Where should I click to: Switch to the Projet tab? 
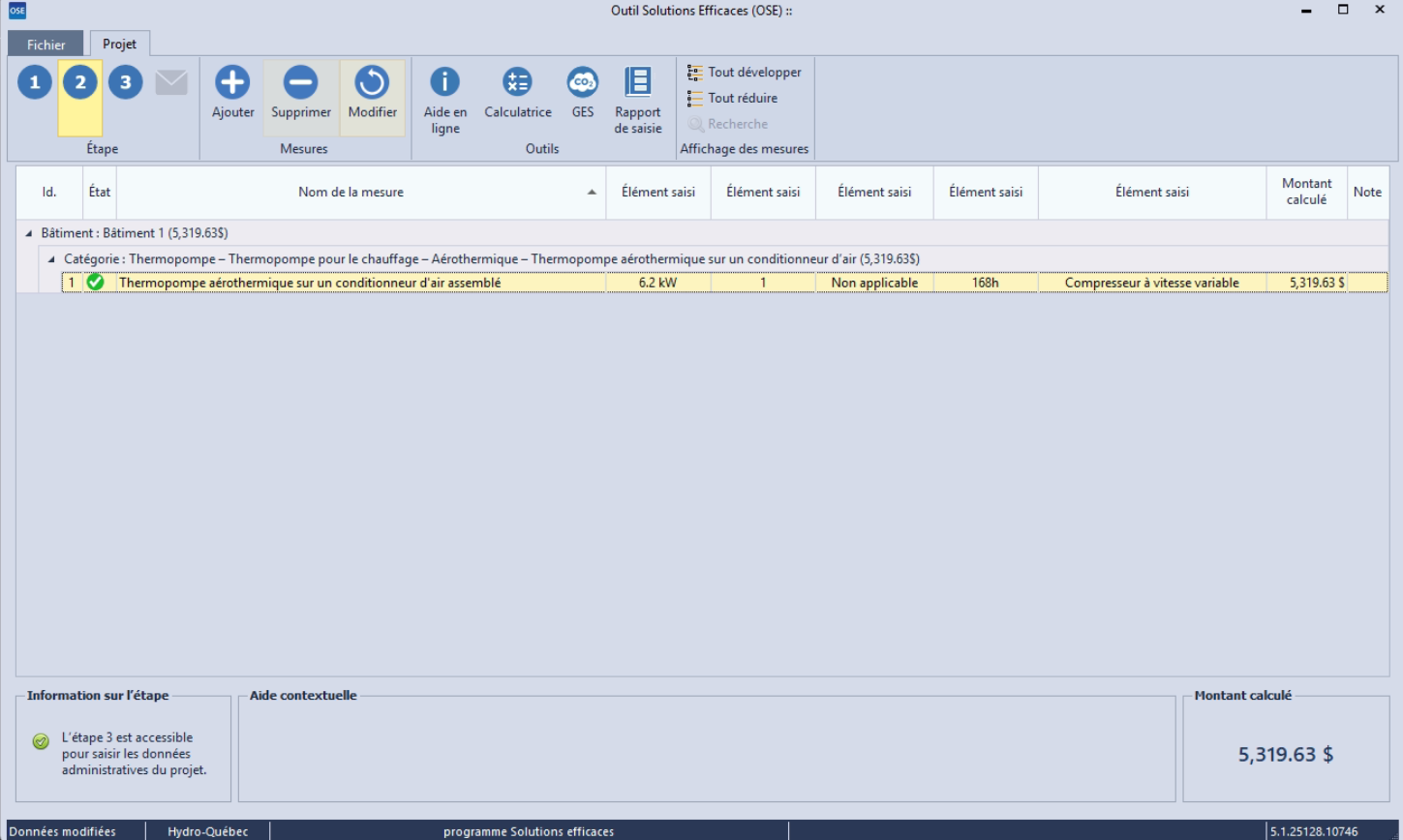point(120,44)
